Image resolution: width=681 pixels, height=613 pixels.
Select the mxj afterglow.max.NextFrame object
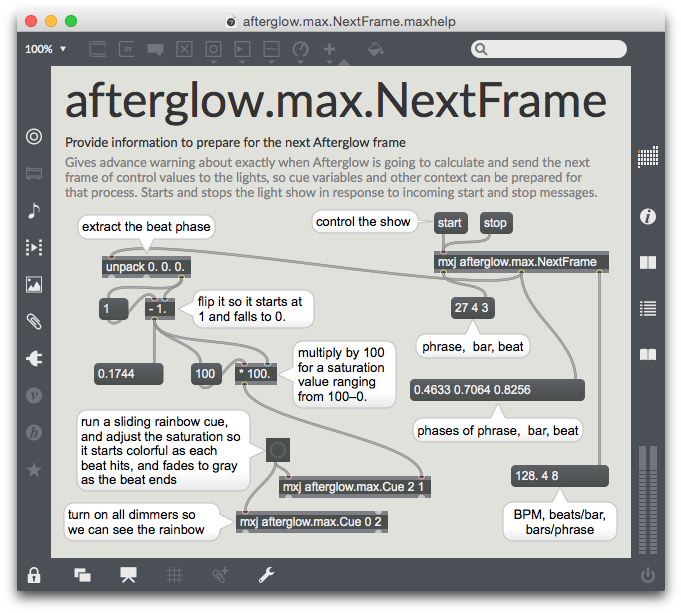[x=521, y=262]
